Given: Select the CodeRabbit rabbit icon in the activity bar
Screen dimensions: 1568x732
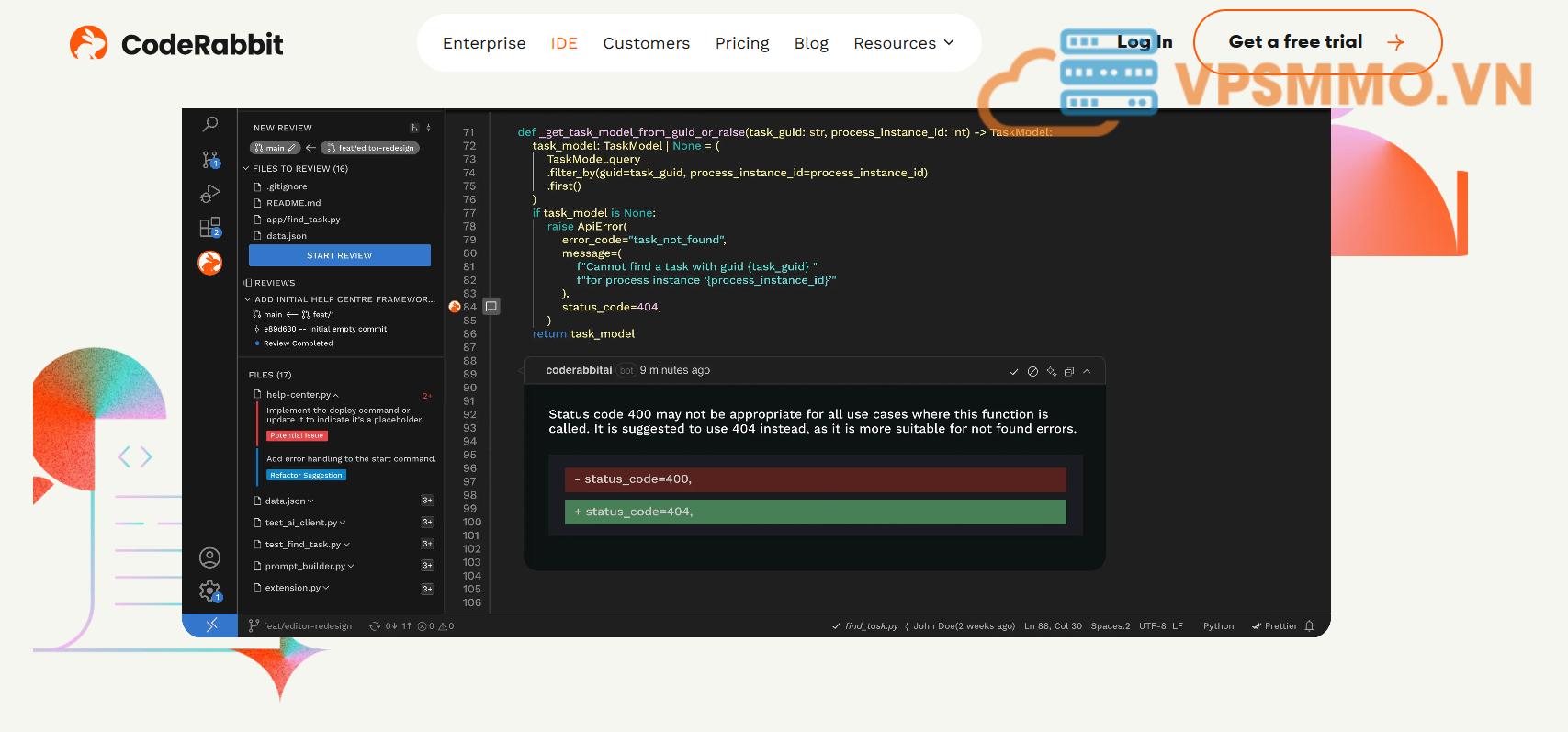Looking at the screenshot, I should [210, 263].
